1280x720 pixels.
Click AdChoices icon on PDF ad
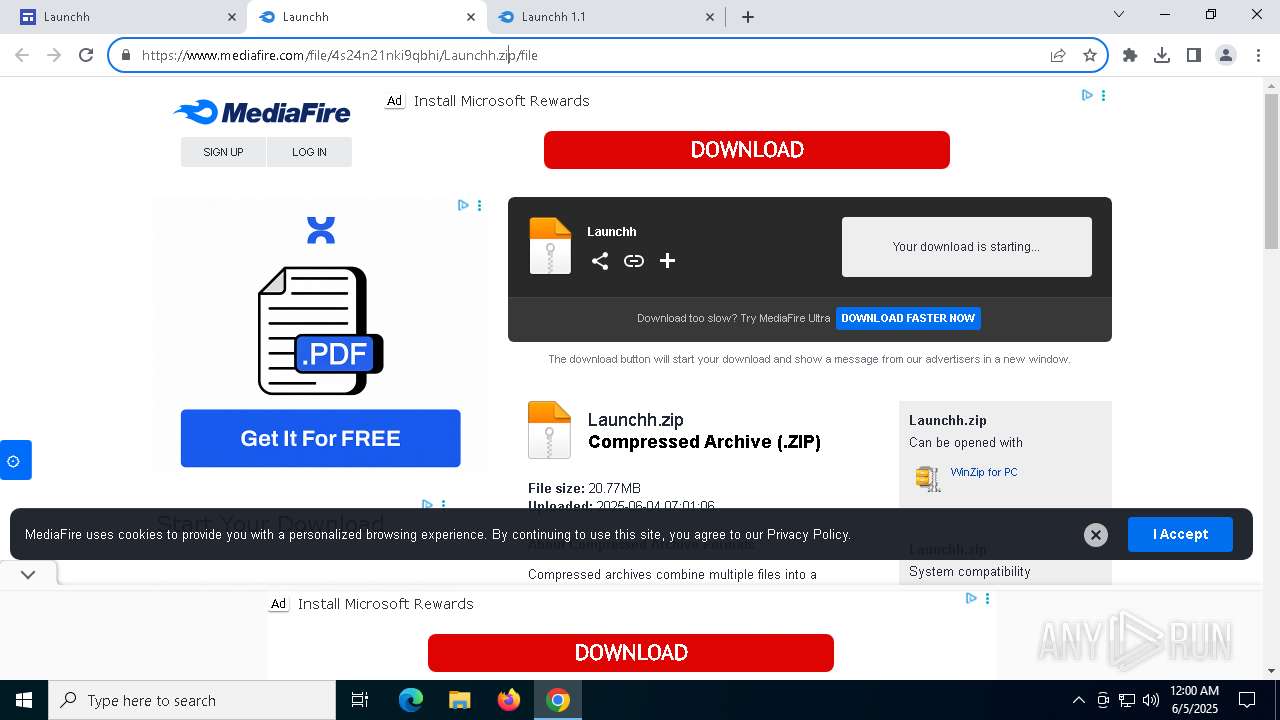[463, 205]
